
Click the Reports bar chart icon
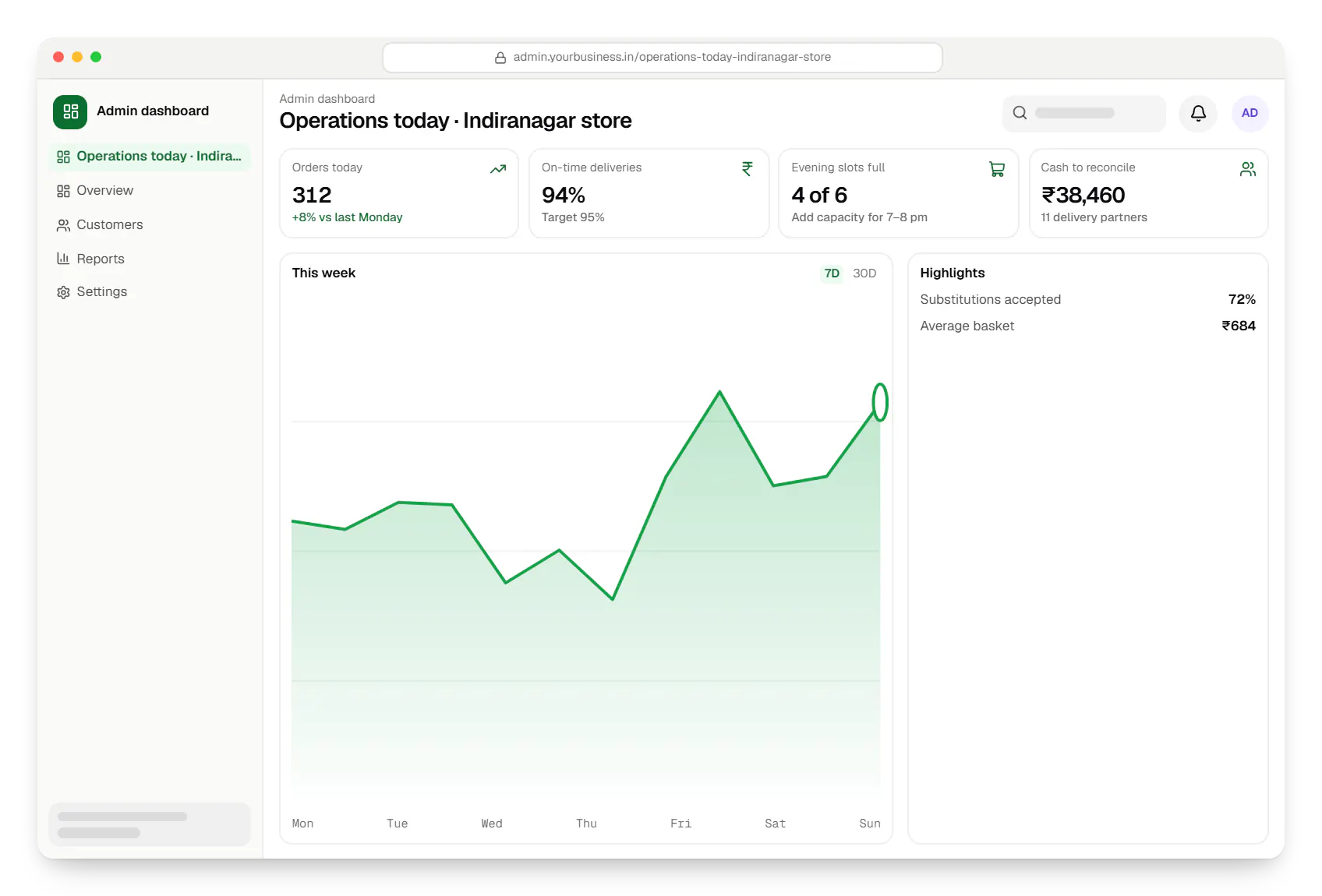tap(63, 259)
